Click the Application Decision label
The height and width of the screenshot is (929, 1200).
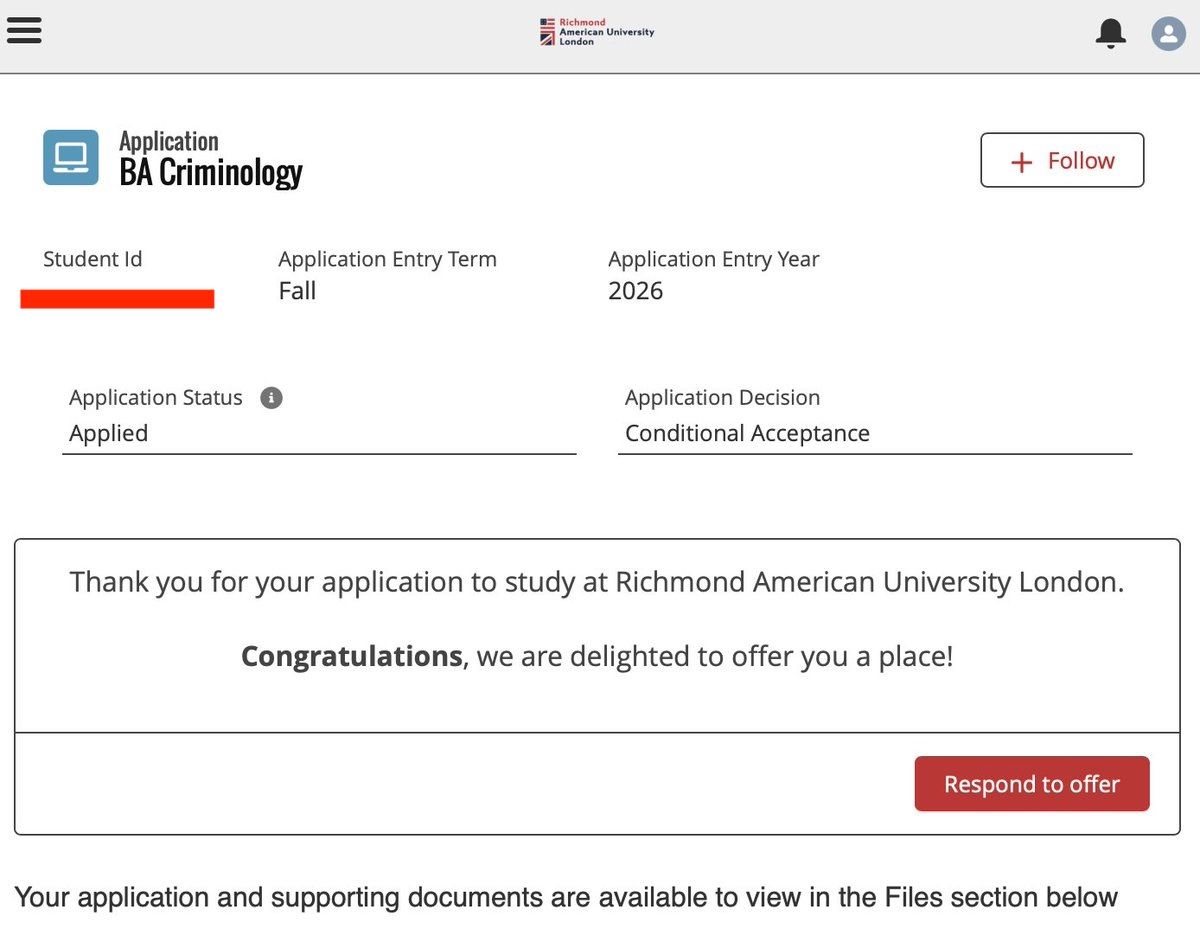[722, 398]
